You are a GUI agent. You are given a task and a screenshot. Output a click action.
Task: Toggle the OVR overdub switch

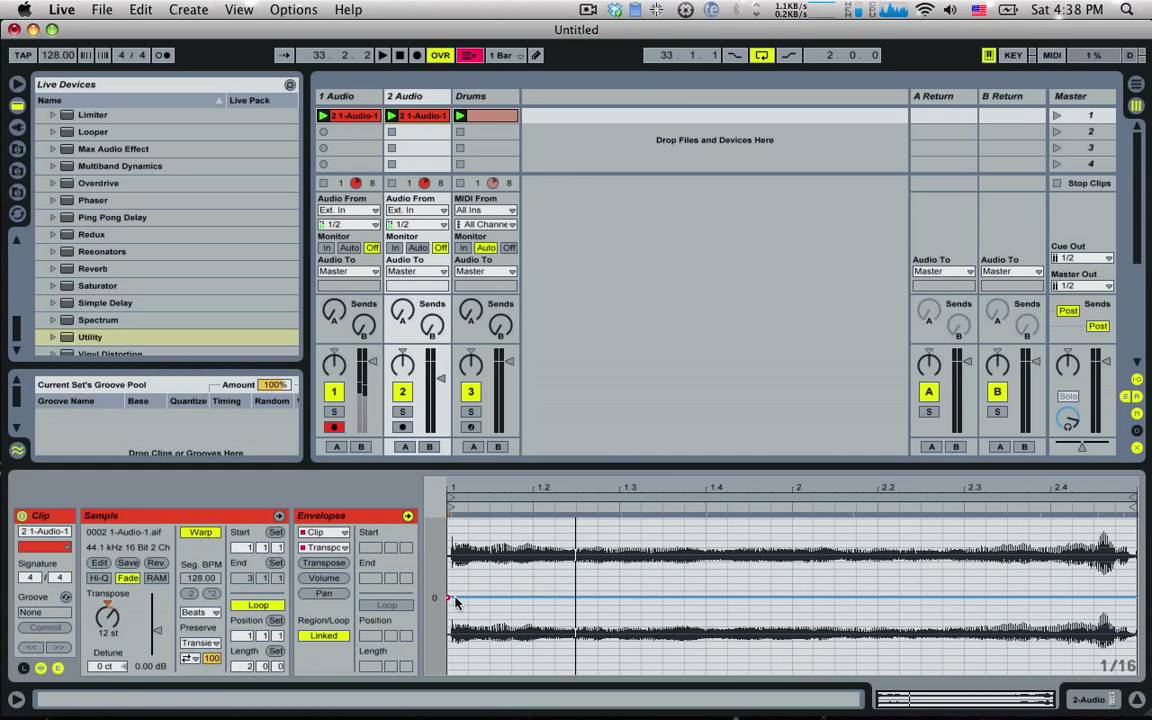click(440, 55)
